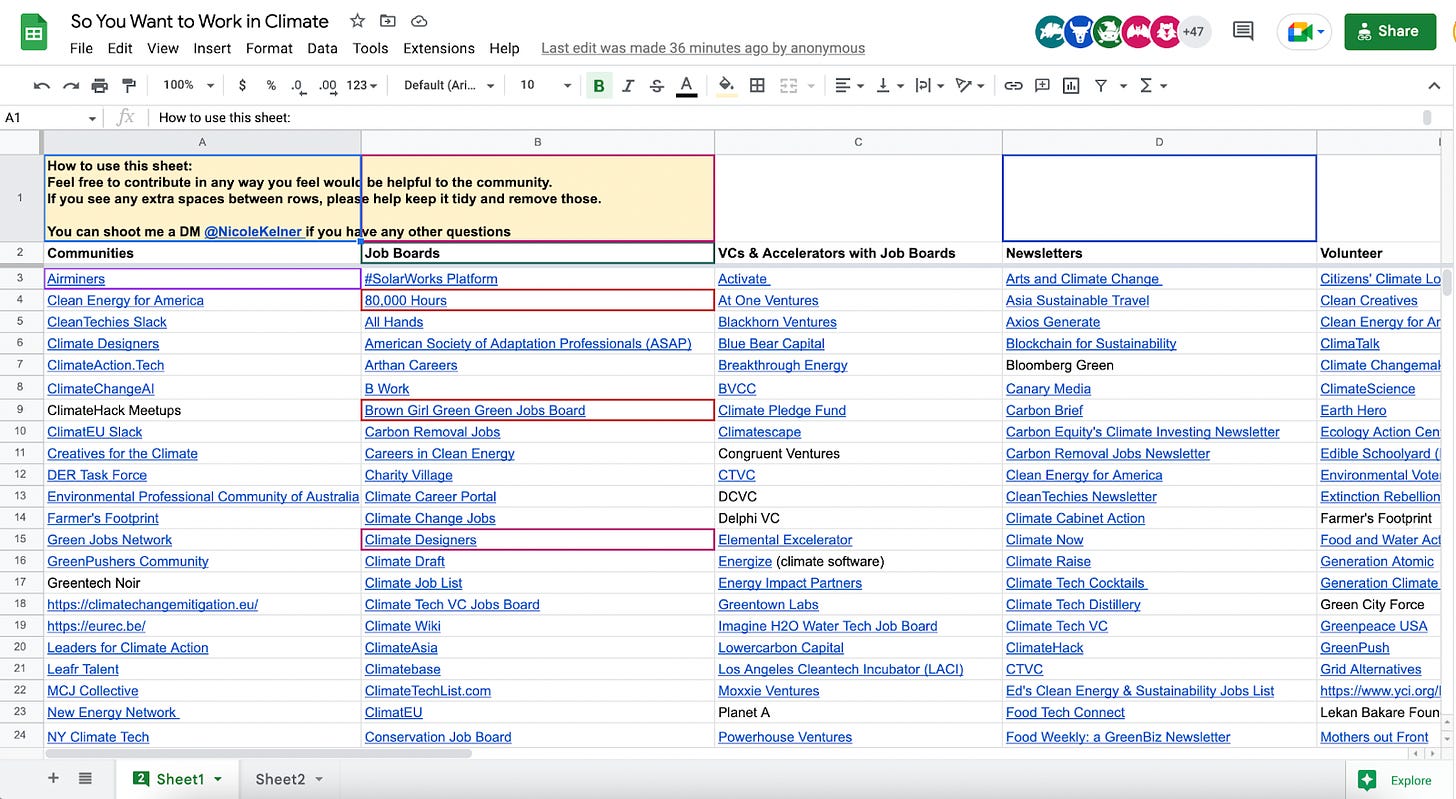Screen dimensions: 1456x799
Task: Open the Extensions menu
Action: (x=439, y=48)
